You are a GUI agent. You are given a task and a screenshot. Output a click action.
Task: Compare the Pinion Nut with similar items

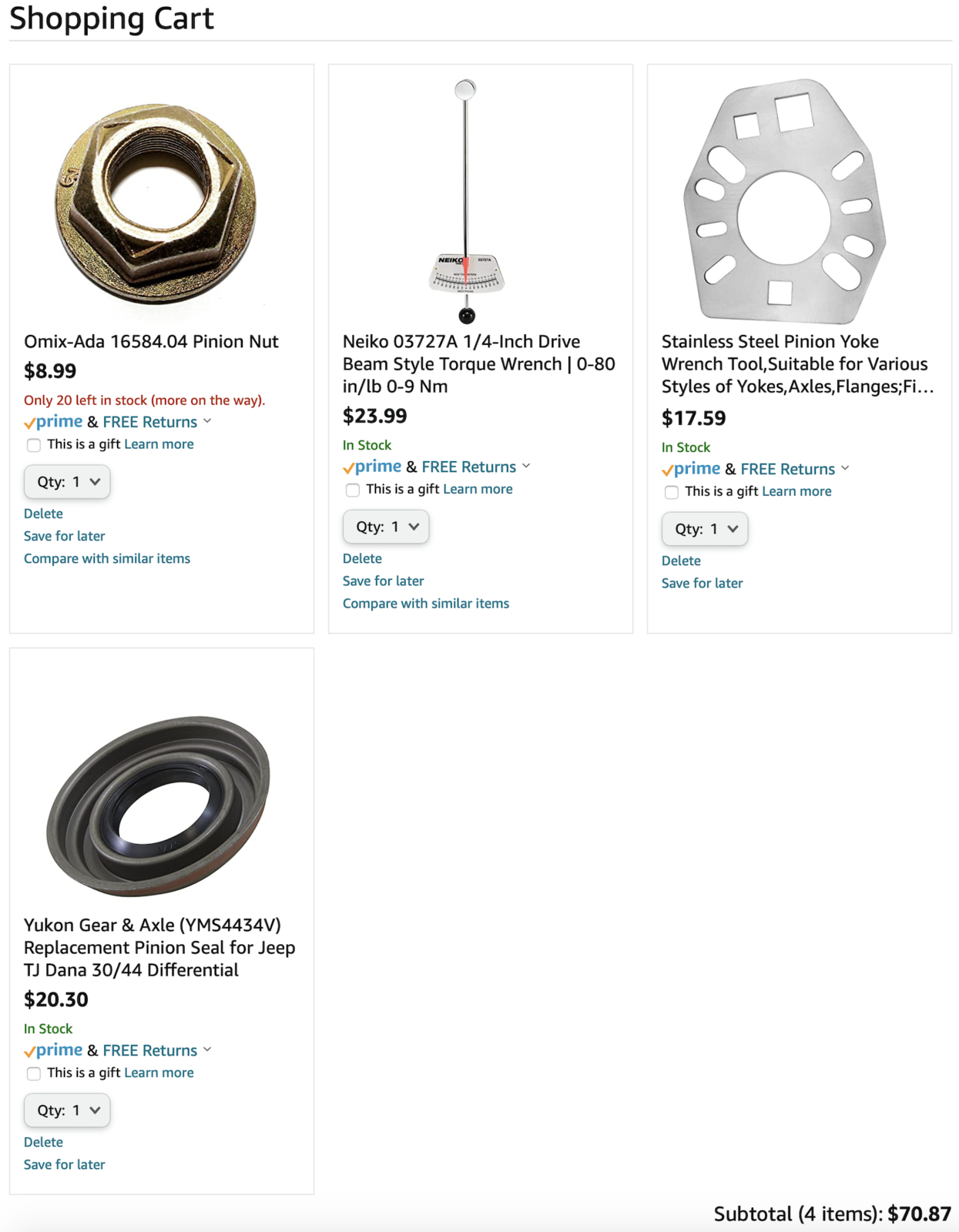click(107, 558)
